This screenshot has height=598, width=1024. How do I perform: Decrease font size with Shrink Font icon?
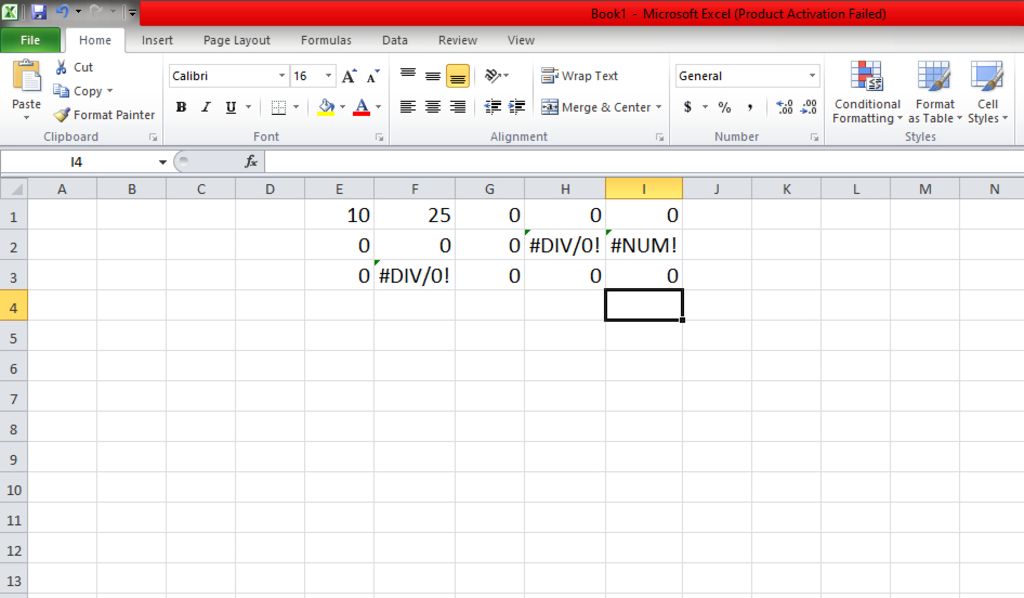pyautogui.click(x=373, y=76)
